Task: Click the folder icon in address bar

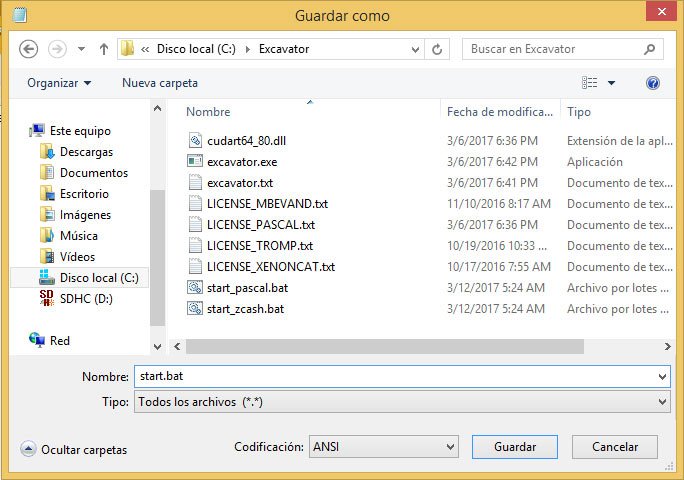Action: tap(127, 49)
